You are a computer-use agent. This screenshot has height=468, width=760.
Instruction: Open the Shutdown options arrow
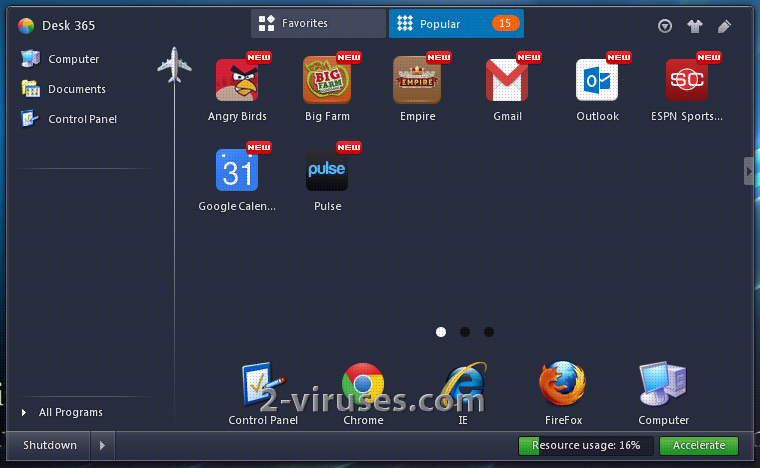tap(102, 445)
